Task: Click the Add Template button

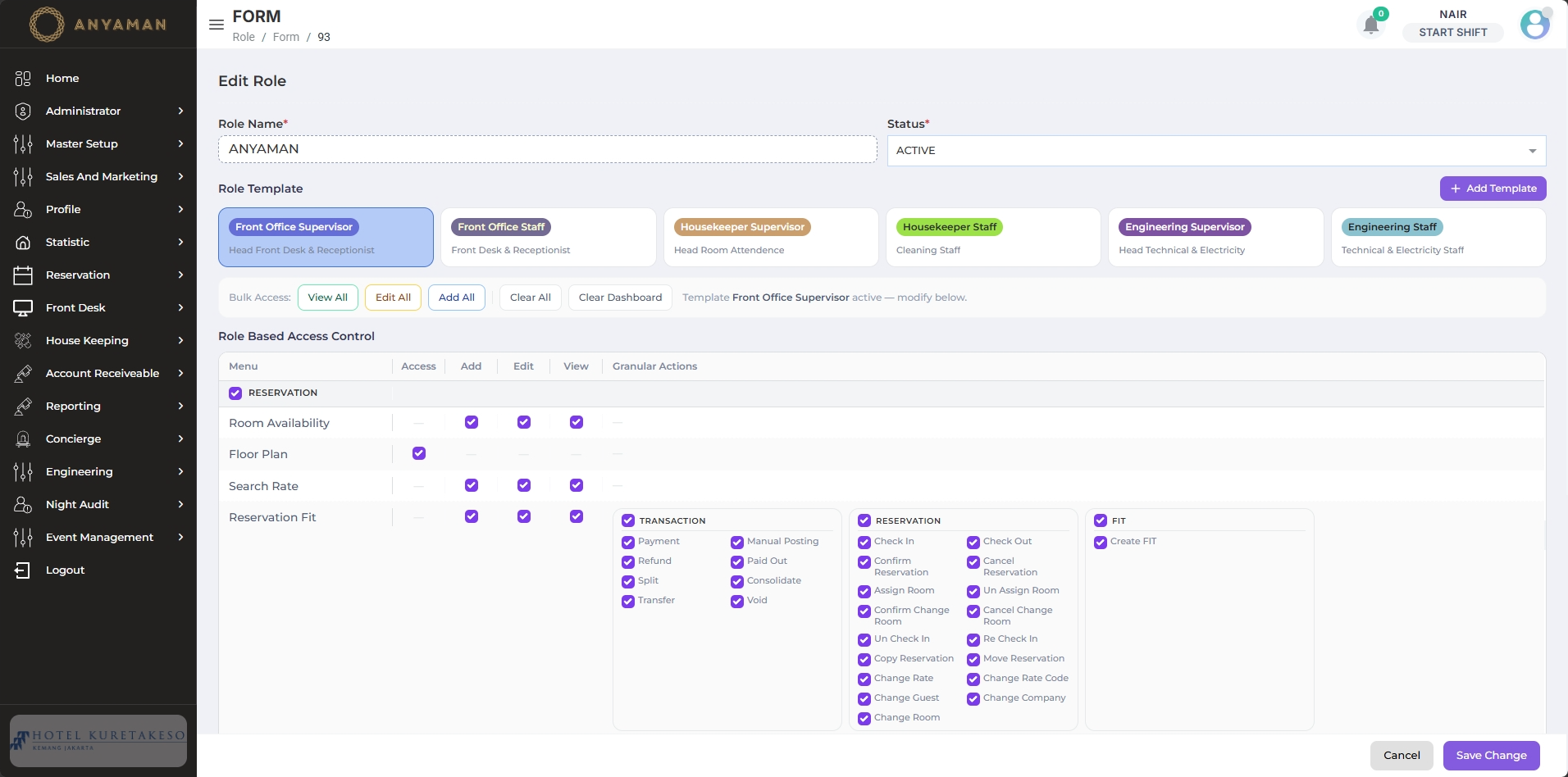Action: (1493, 189)
